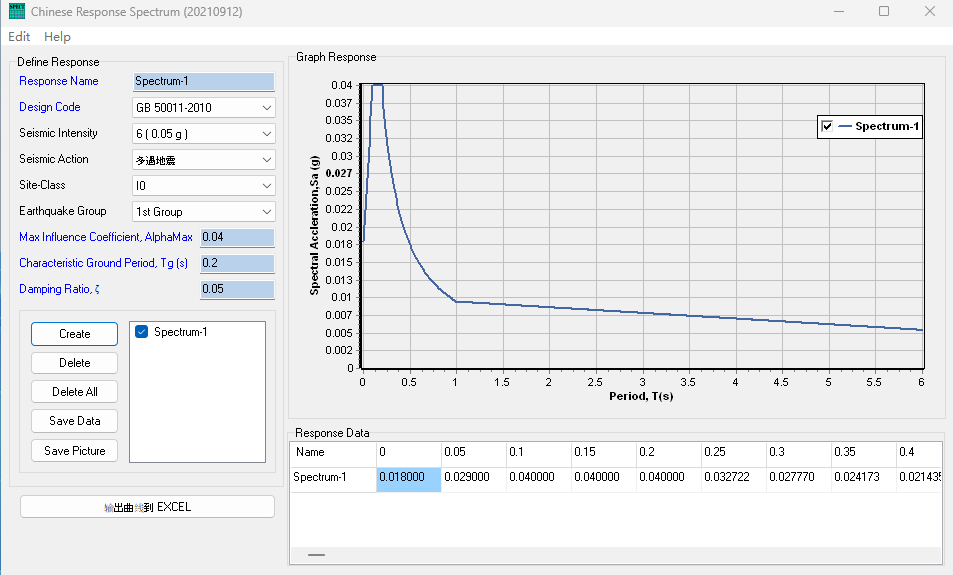Click the Damping Ratio input field
The width and height of the screenshot is (953, 575).
click(237, 289)
